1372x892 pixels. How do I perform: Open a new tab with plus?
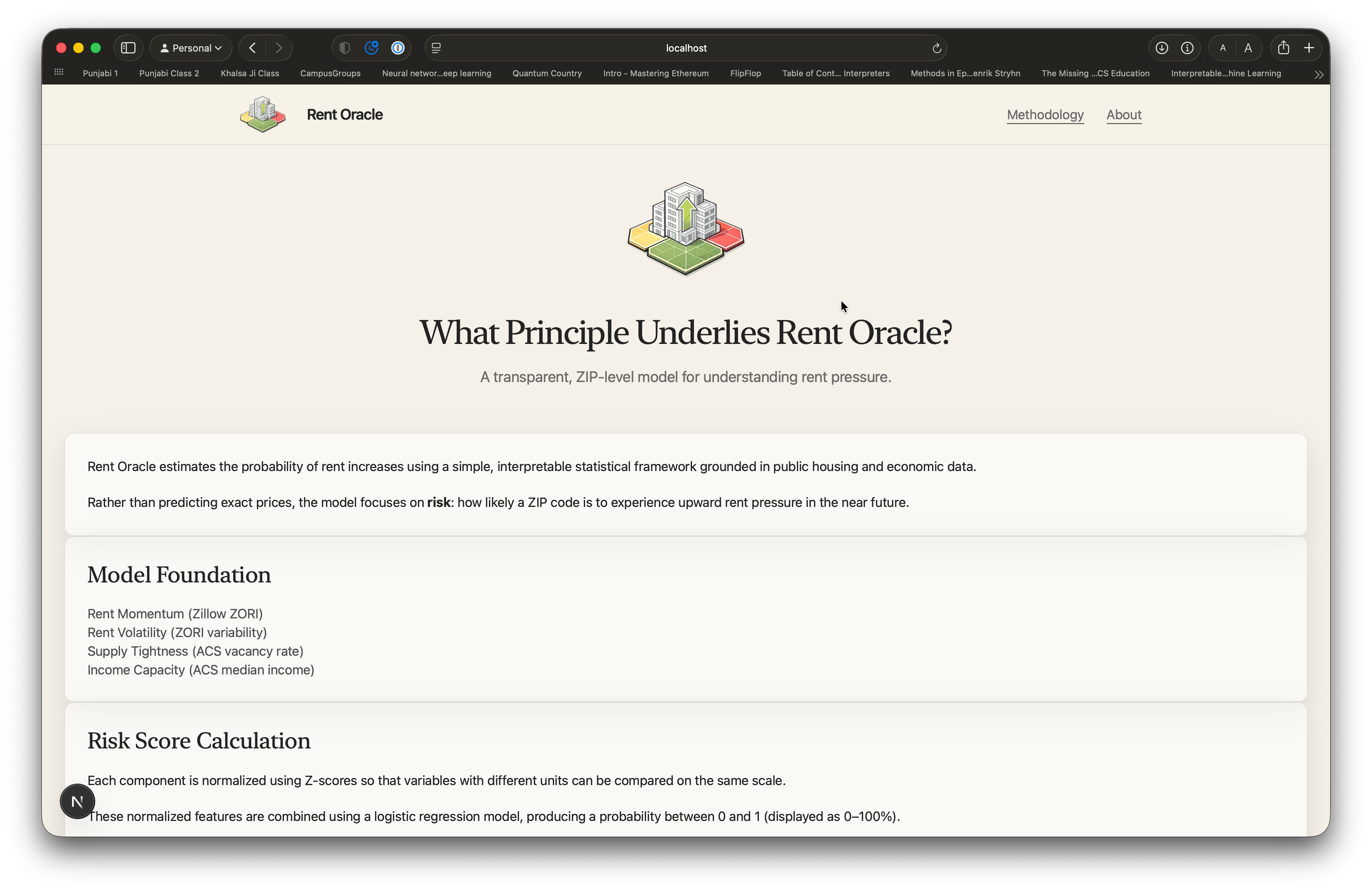[1309, 48]
